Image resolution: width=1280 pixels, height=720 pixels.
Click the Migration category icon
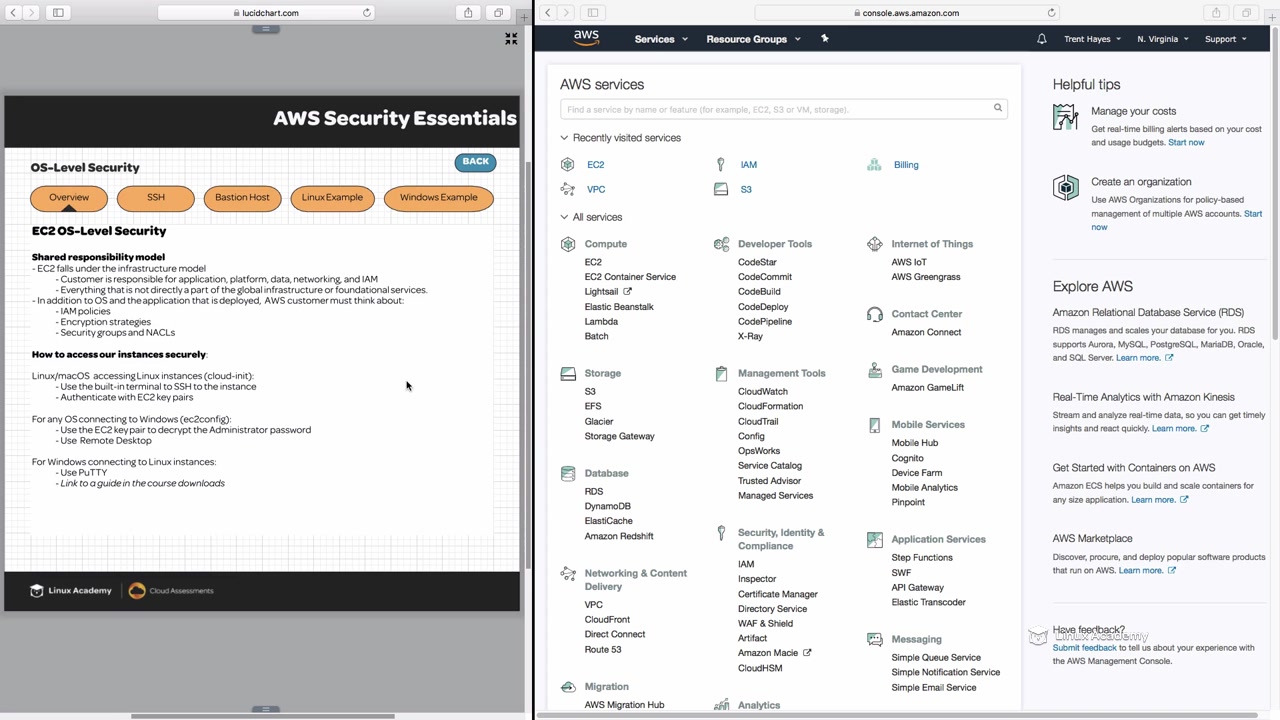pos(568,687)
